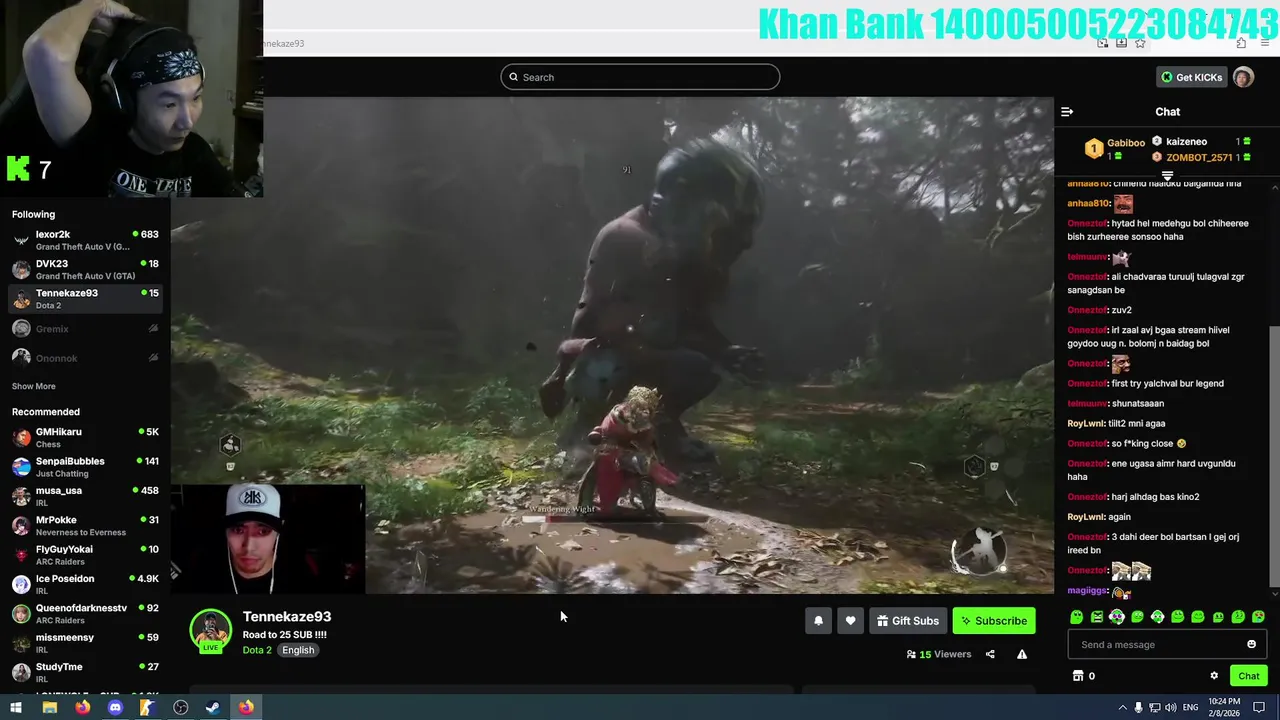Open the emoji picker in message box
This screenshot has width=1280, height=720.
[1251, 644]
